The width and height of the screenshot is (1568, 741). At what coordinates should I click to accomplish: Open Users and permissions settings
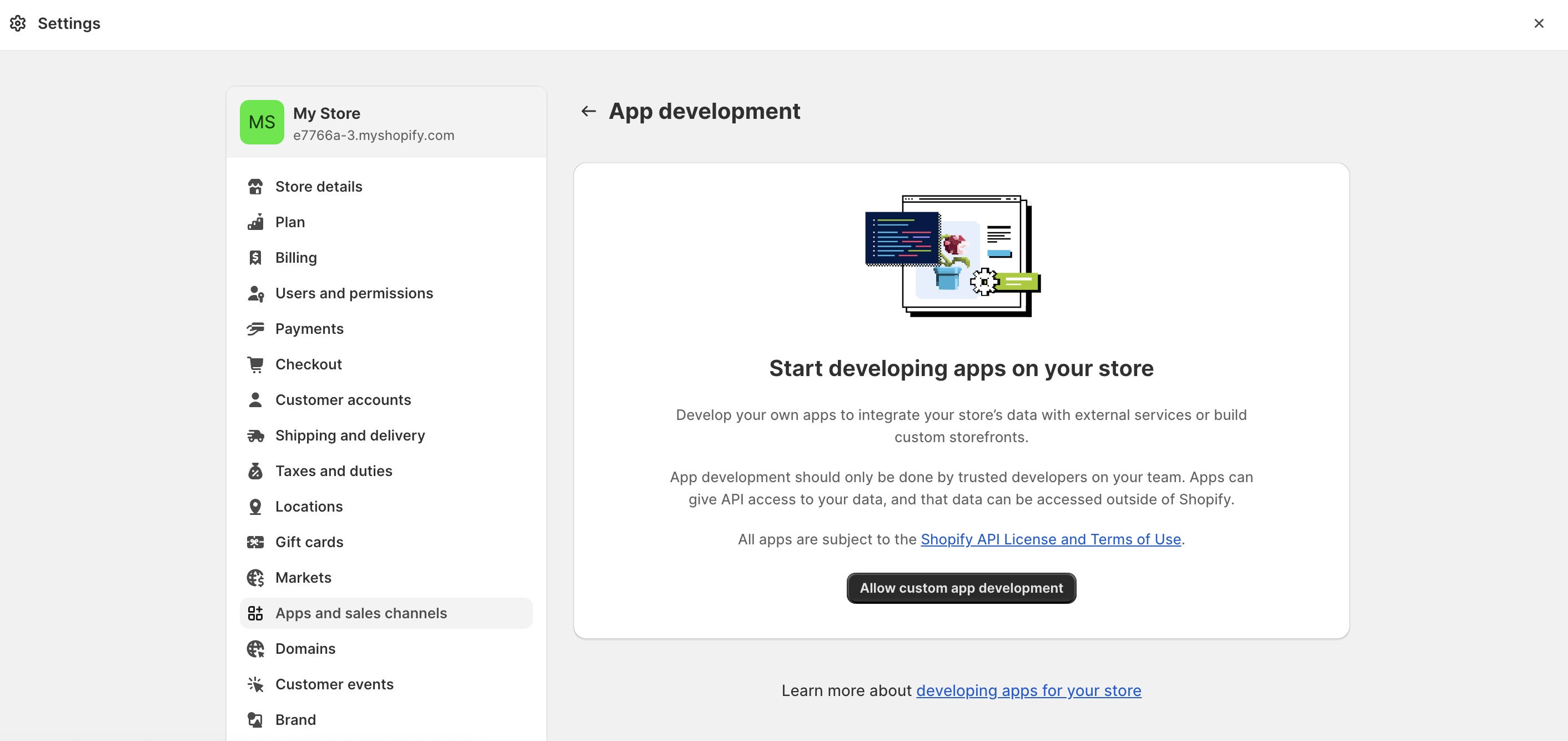(x=354, y=293)
